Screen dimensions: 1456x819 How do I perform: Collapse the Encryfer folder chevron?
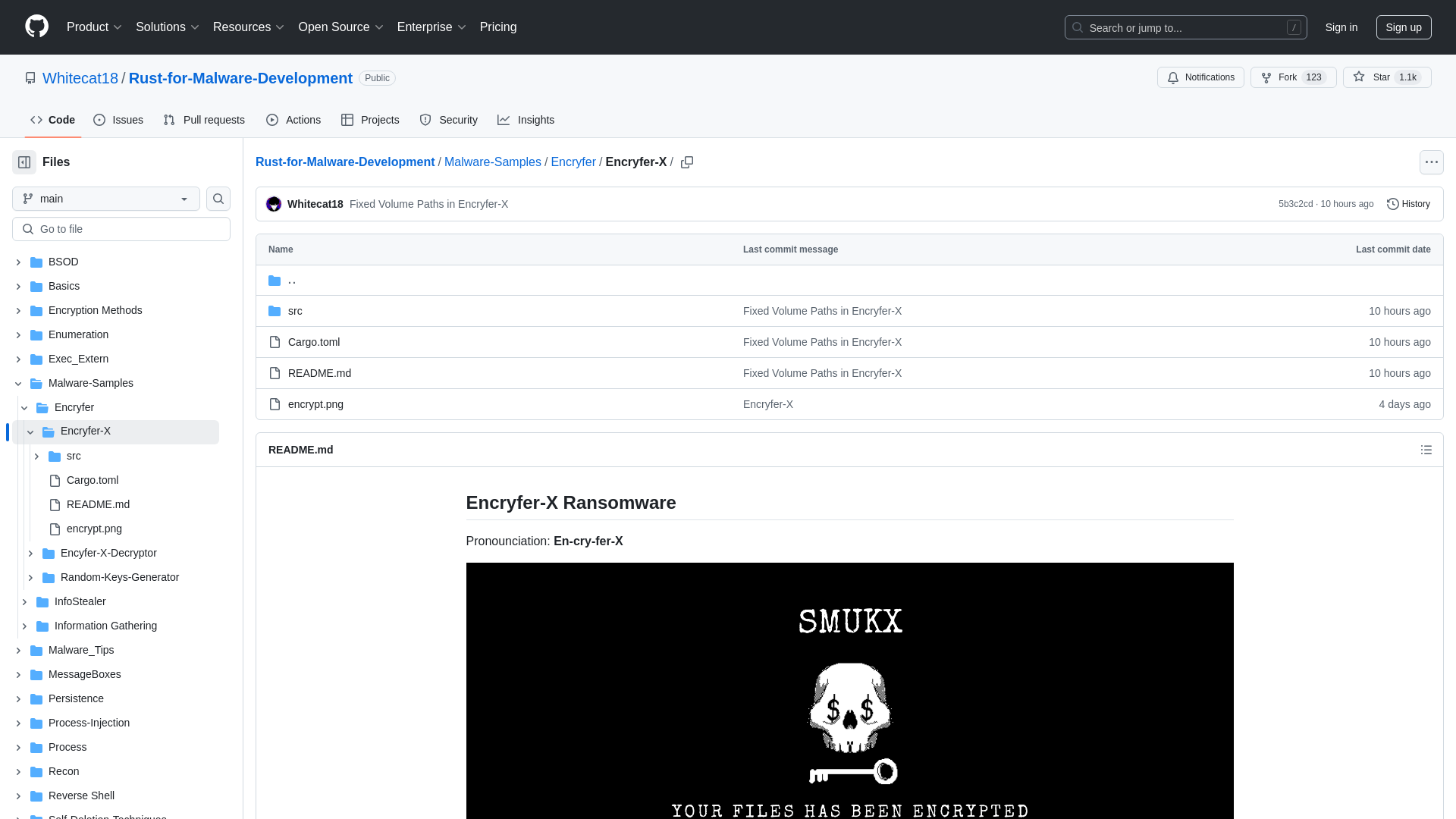click(x=24, y=408)
